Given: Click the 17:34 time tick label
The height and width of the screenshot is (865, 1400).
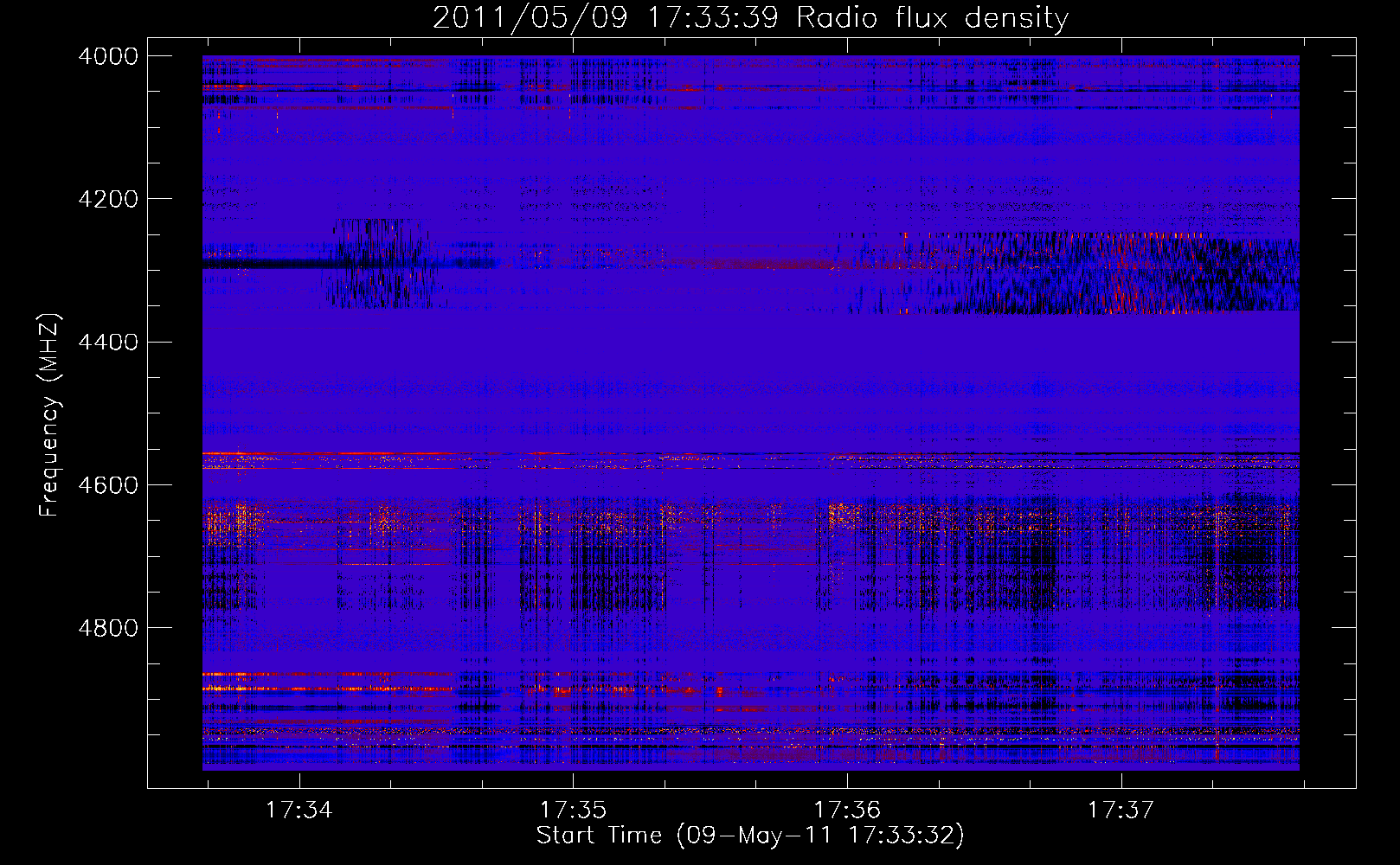Looking at the screenshot, I should pos(299,811).
